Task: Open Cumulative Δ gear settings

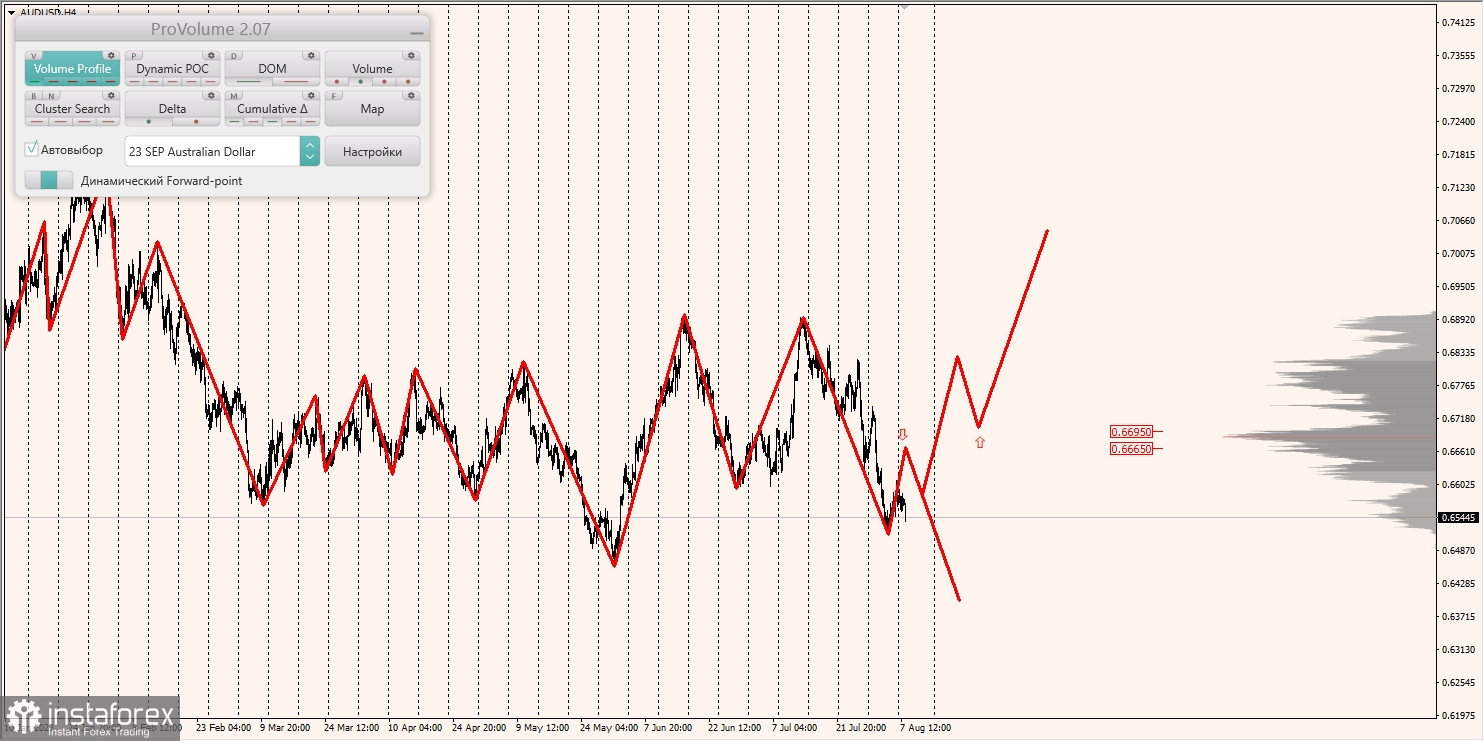Action: (311, 95)
